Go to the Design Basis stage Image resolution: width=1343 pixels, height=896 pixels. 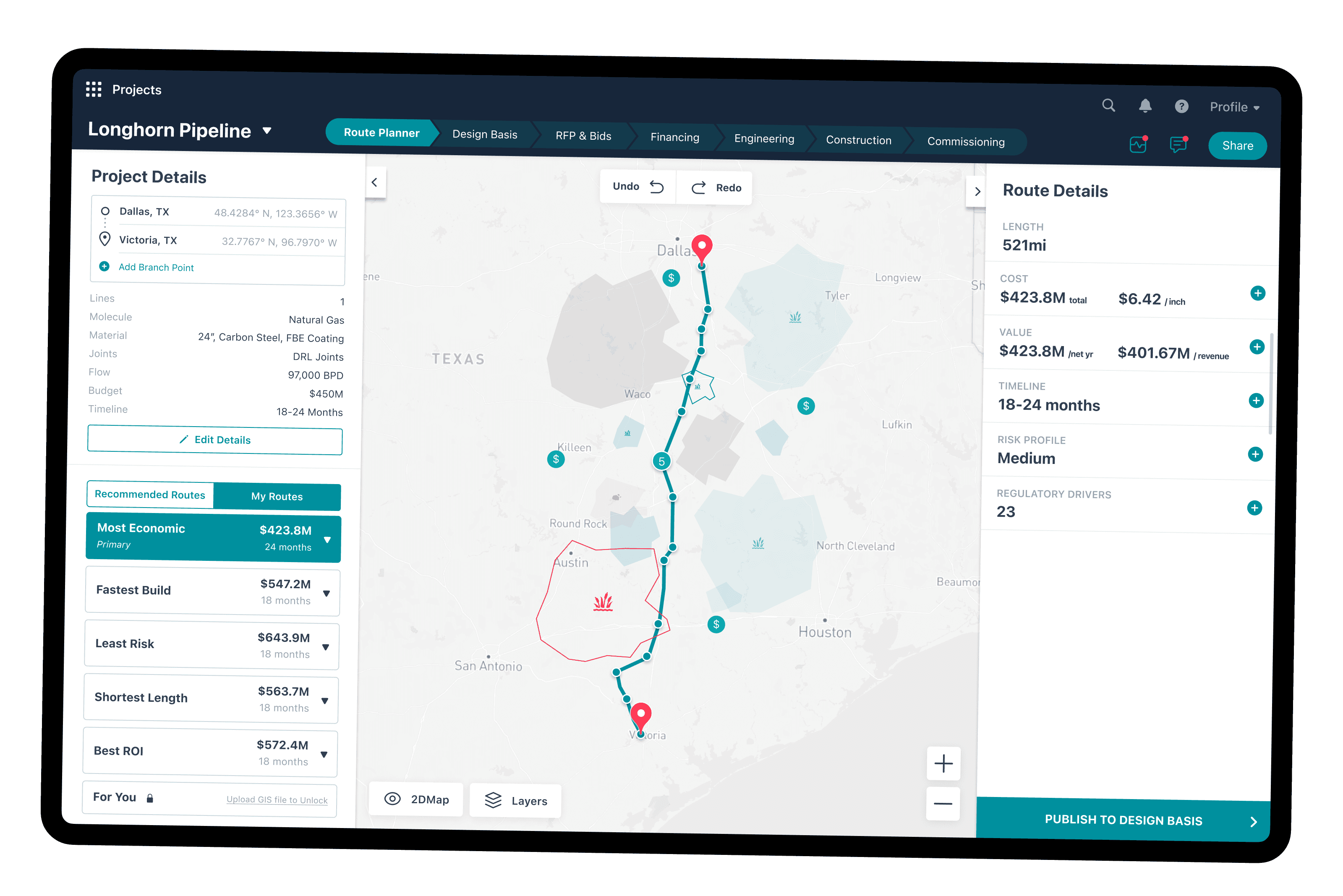484,134
